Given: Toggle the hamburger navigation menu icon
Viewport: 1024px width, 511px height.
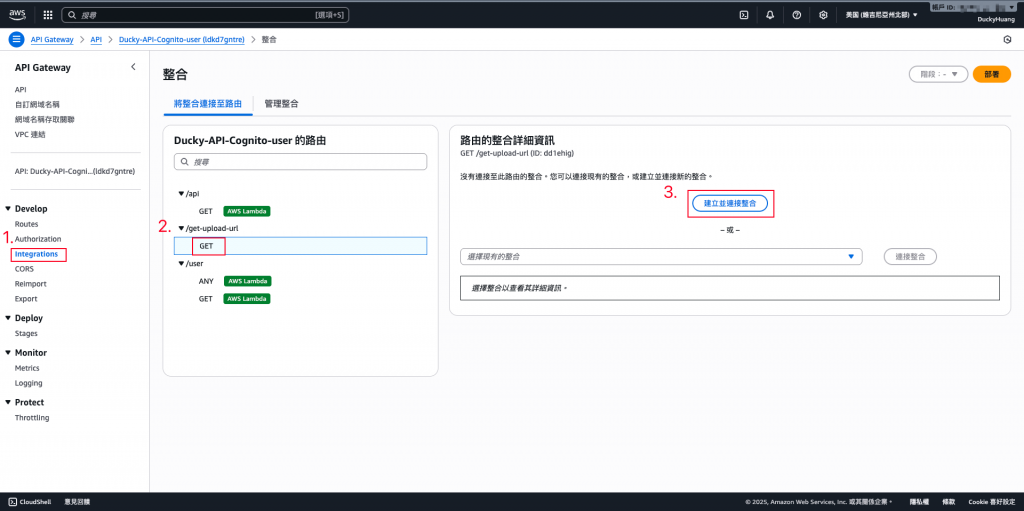Looking at the screenshot, I should (x=16, y=39).
